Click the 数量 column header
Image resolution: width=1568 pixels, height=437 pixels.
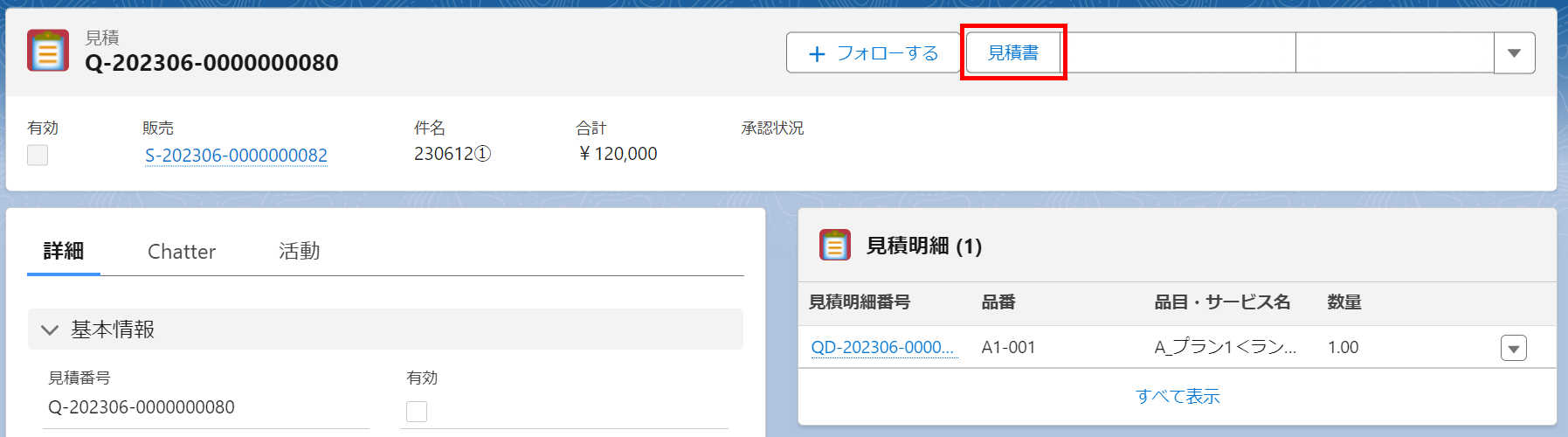(x=1344, y=302)
